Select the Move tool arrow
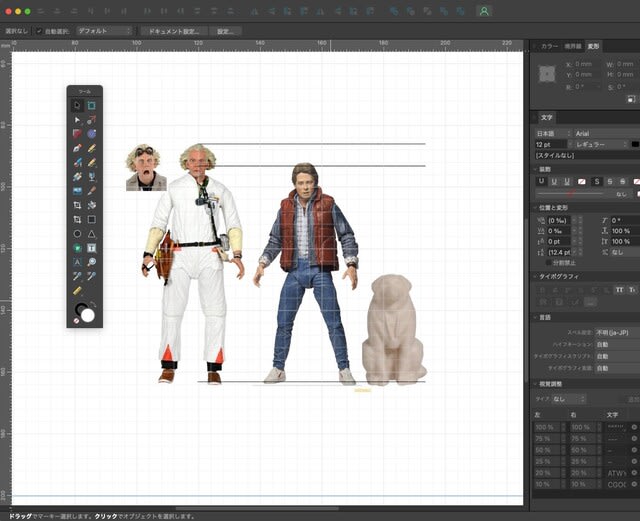This screenshot has height=521, width=640. (77, 105)
